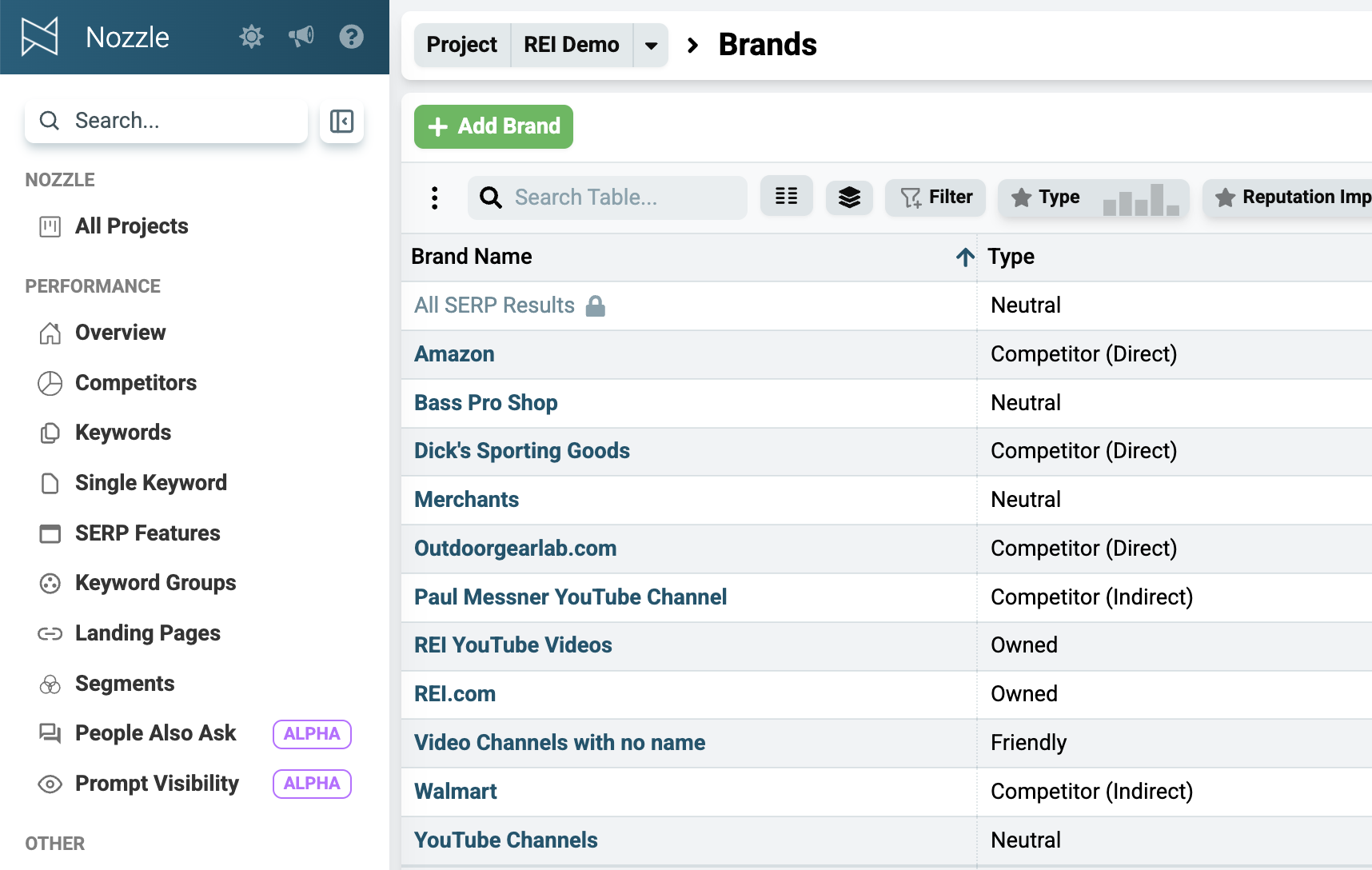Open the Merchants brand link
The image size is (1372, 870).
tap(467, 500)
